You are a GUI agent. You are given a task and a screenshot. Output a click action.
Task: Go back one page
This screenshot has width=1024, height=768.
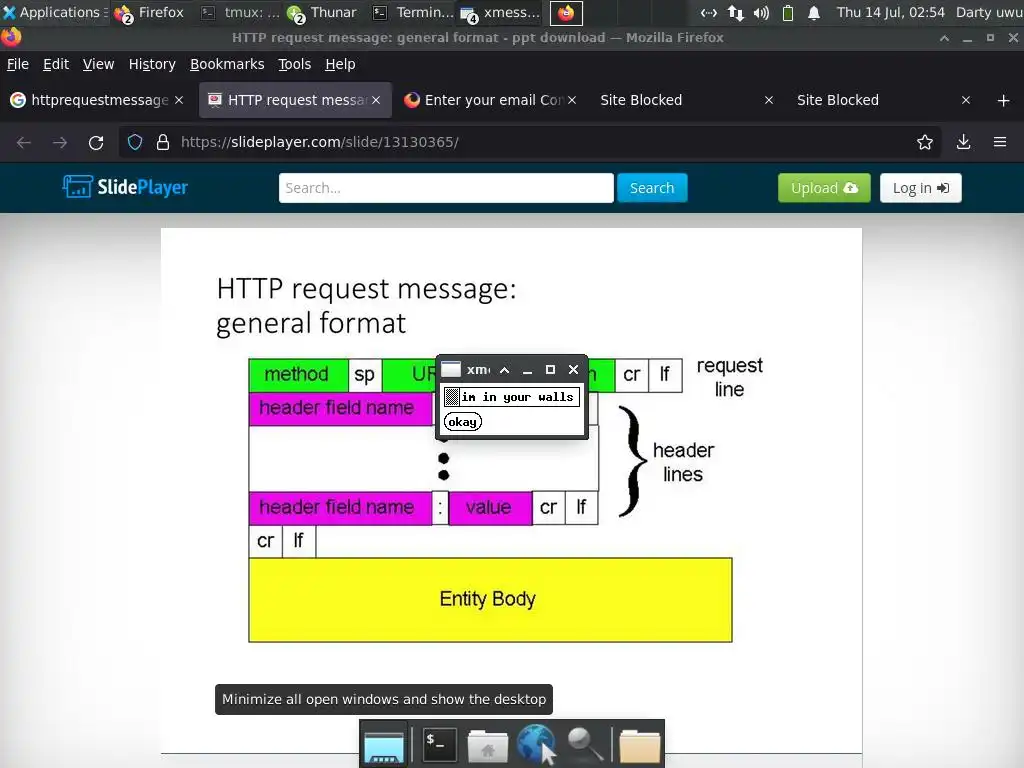(x=24, y=142)
